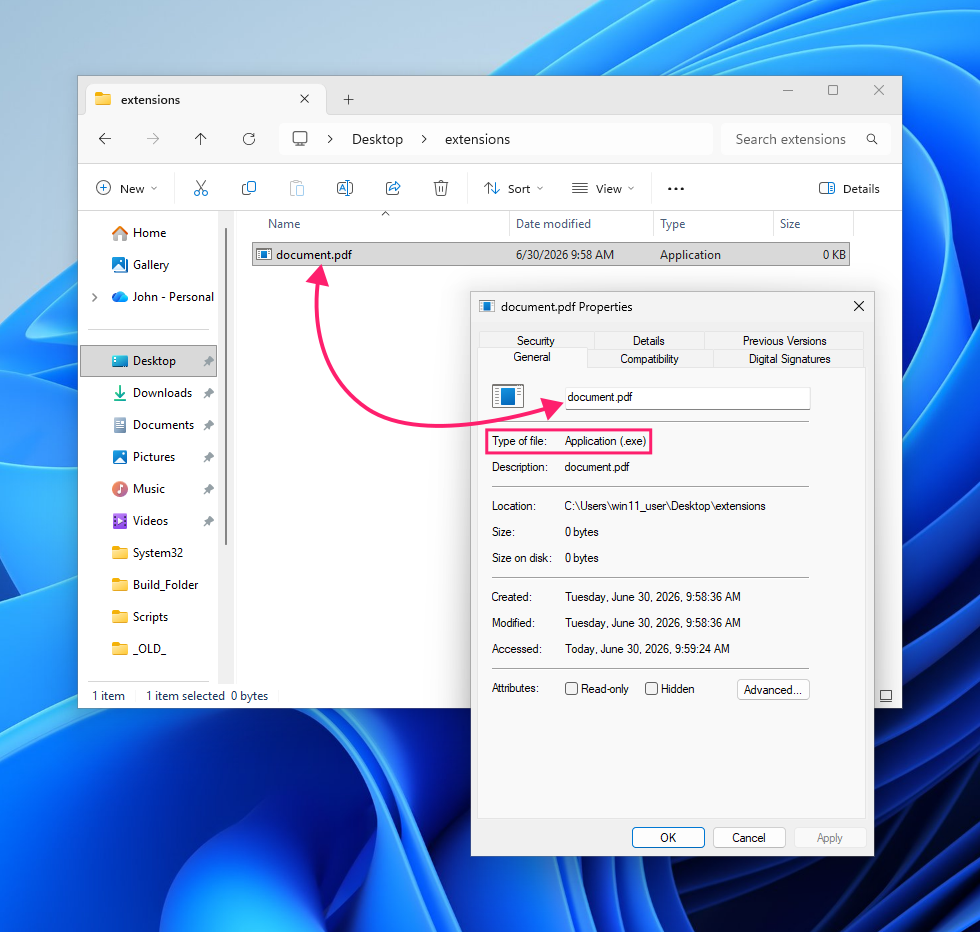980x932 pixels.
Task: Click the pin icon next to Music
Action: tap(209, 489)
